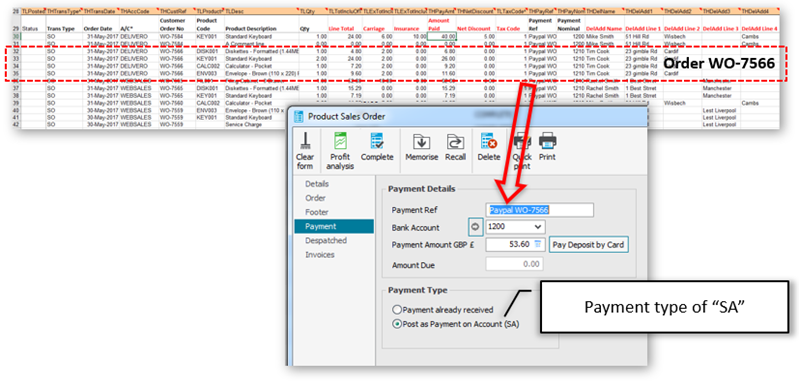Viewport: 799px width, 381px height.
Task: Click the Tax Code column header
Action: pyautogui.click(x=508, y=29)
